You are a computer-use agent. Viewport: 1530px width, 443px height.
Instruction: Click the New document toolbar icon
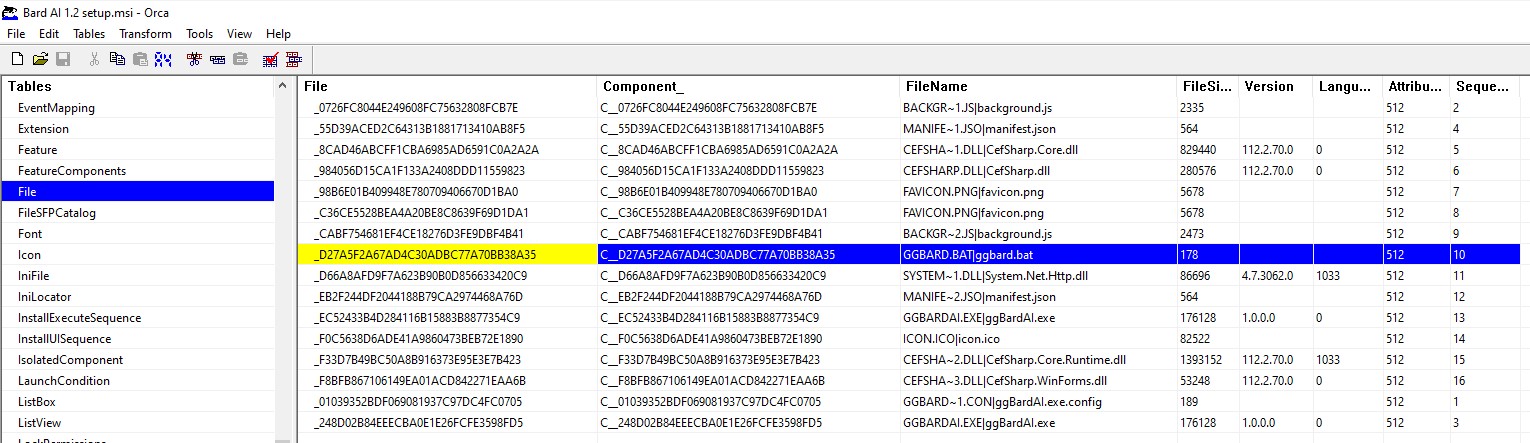(17, 59)
